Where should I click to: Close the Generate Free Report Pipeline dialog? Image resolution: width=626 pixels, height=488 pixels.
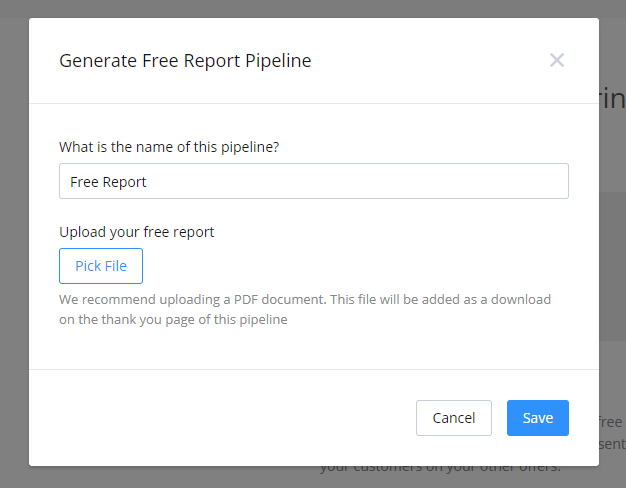pos(557,60)
